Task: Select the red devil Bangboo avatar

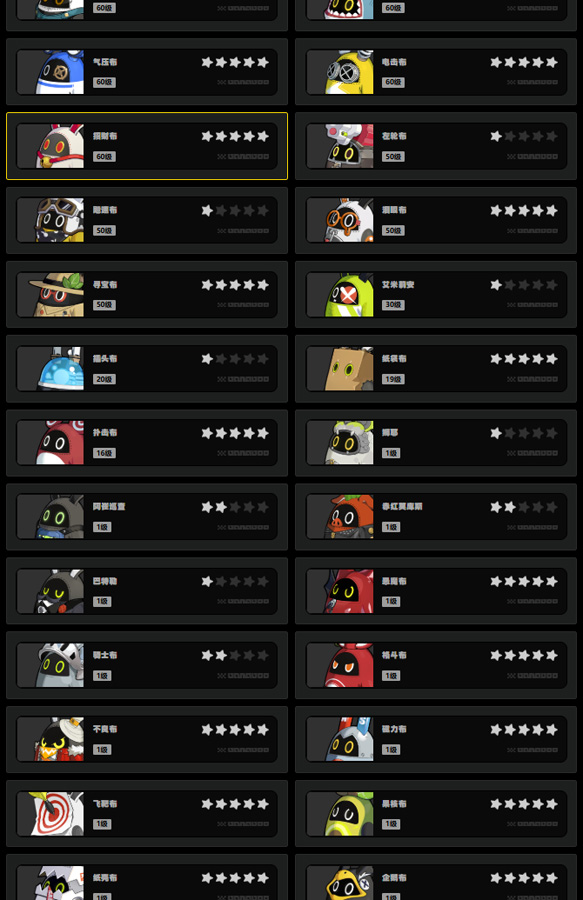Action: click(349, 591)
